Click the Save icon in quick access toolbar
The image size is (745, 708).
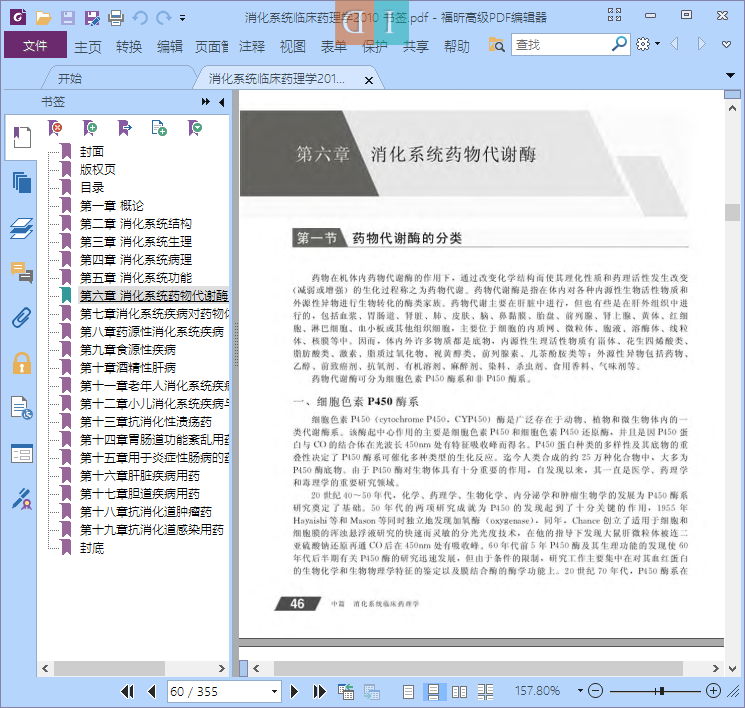coord(67,18)
